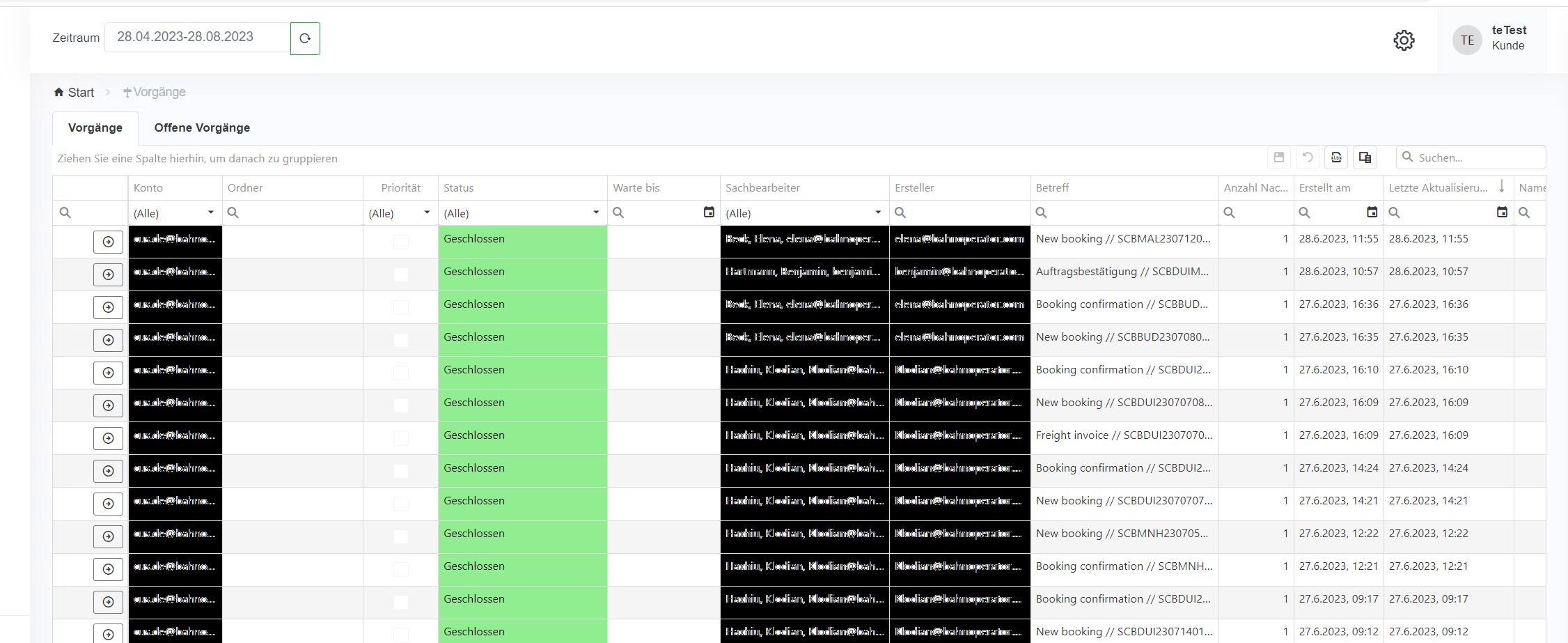Open settings via the gear icon

coord(1404,40)
